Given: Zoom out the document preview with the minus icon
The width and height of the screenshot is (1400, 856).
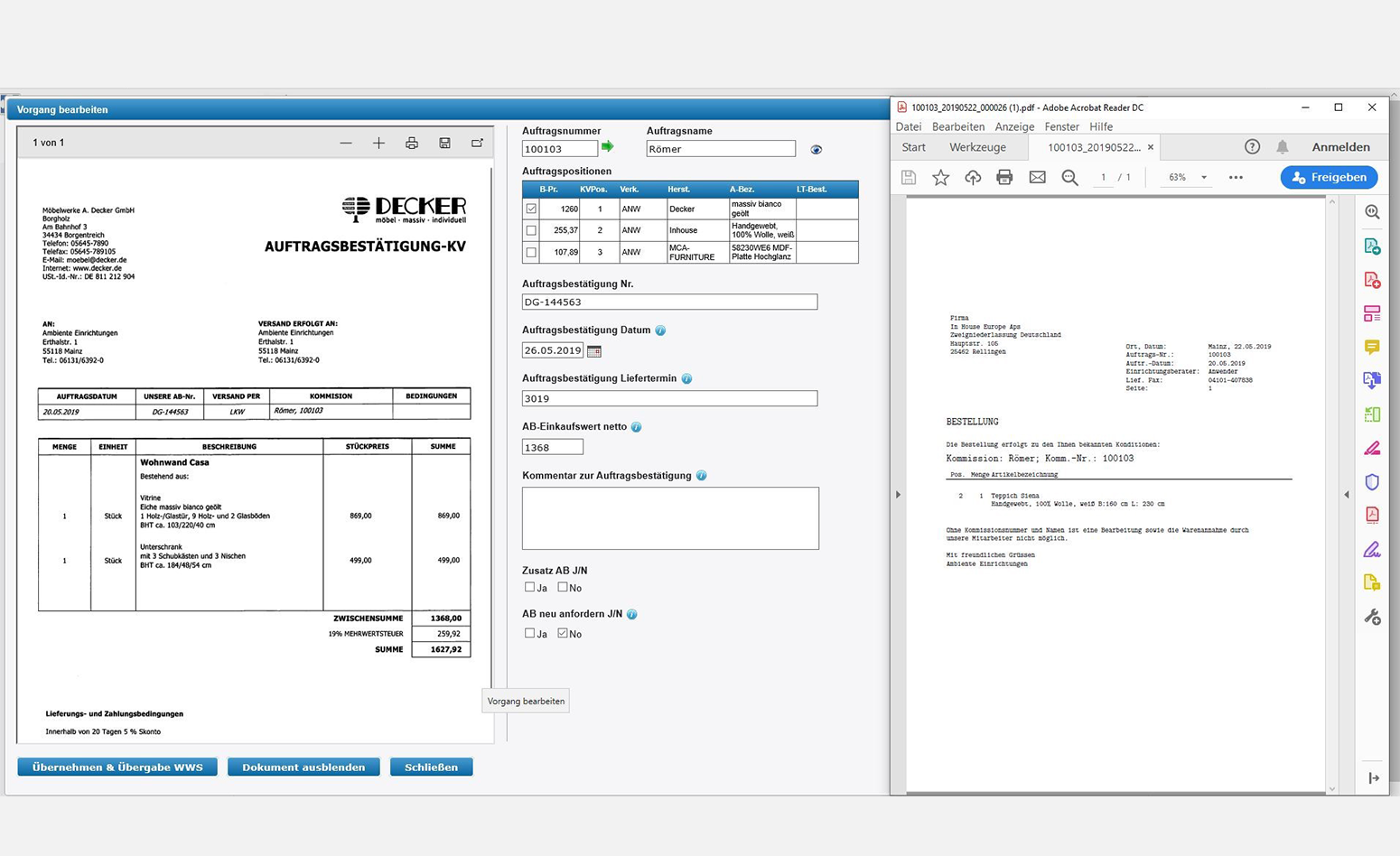Looking at the screenshot, I should (x=346, y=143).
